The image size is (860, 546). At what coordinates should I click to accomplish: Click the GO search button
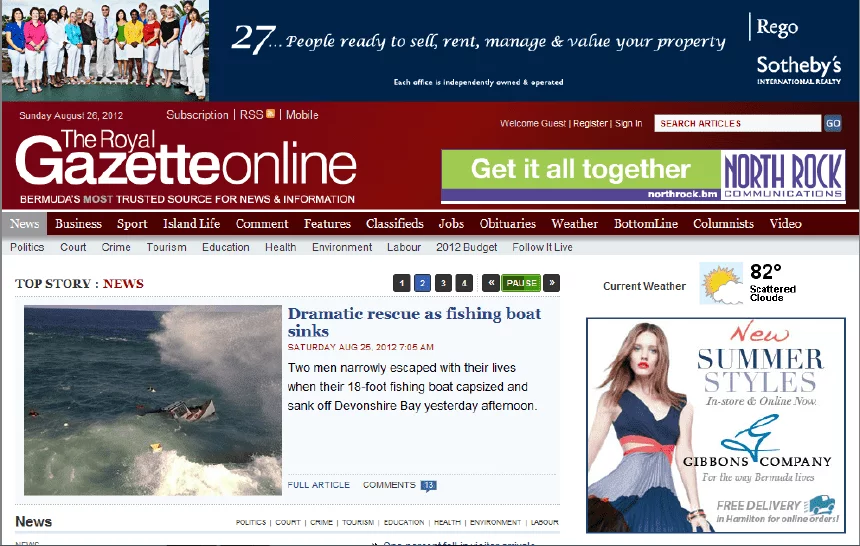tap(833, 123)
